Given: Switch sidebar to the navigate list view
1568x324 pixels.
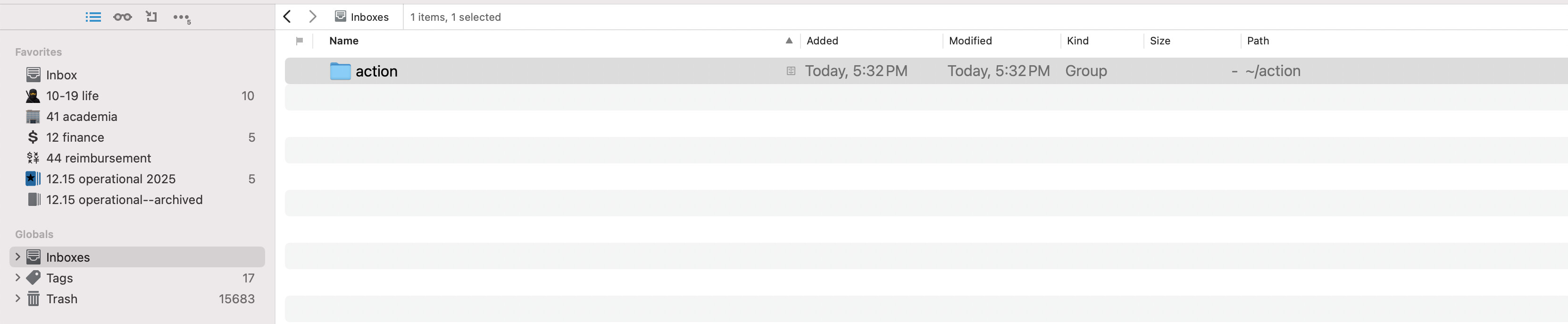Looking at the screenshot, I should click(x=93, y=17).
